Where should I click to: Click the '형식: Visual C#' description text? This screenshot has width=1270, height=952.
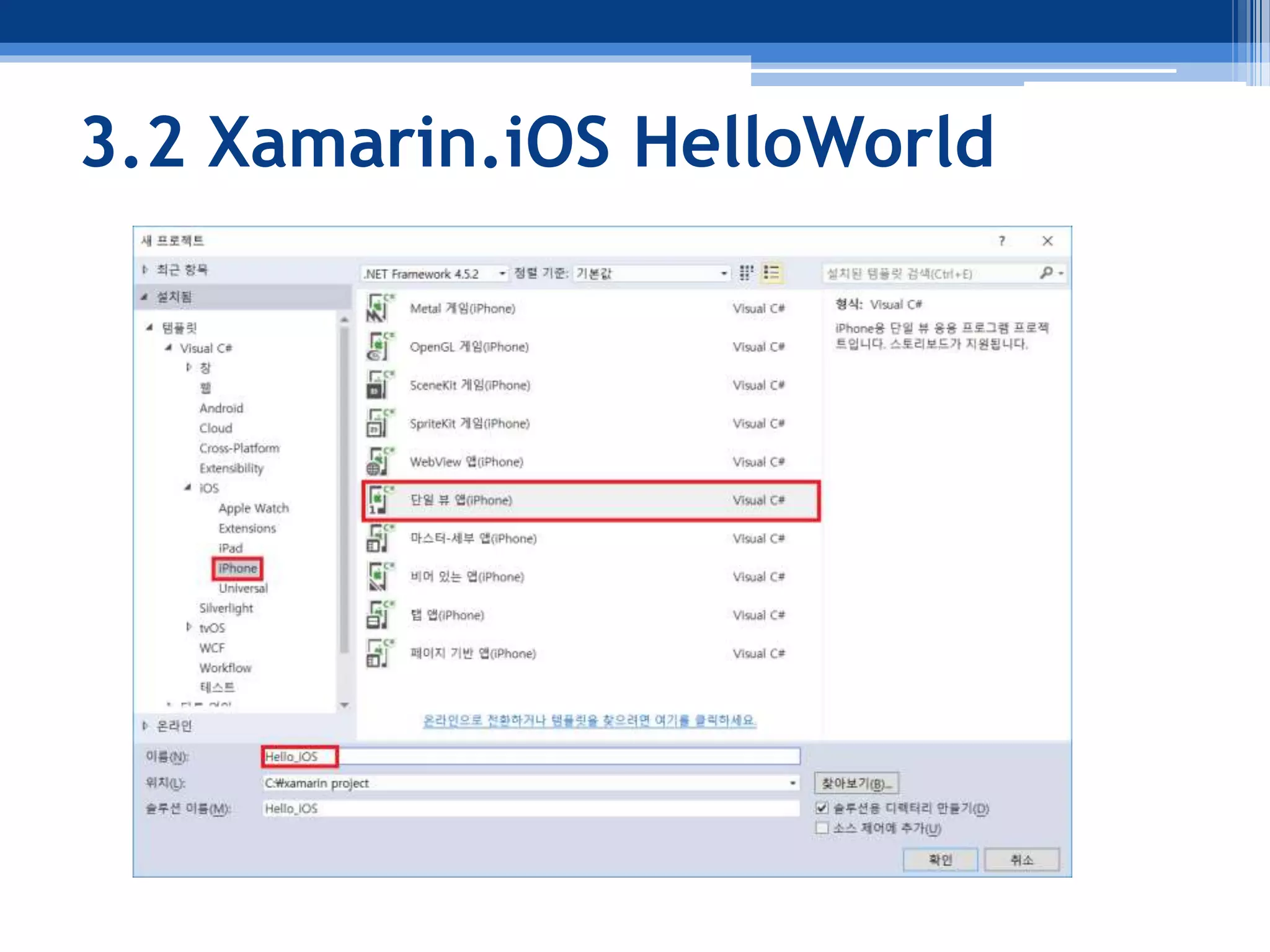[878, 304]
